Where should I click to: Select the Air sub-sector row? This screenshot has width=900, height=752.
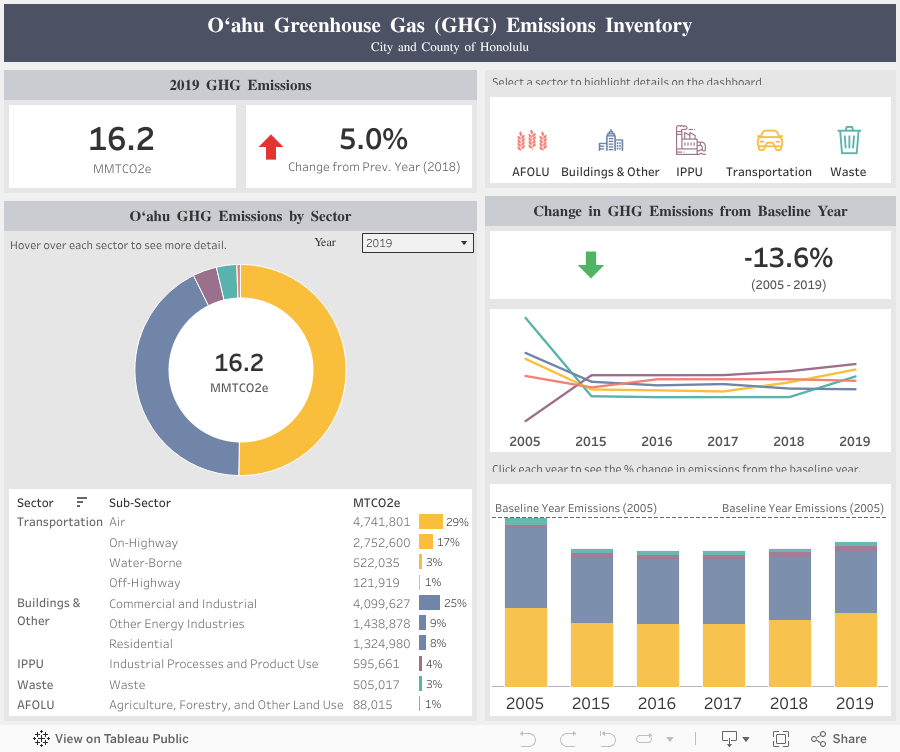(117, 522)
